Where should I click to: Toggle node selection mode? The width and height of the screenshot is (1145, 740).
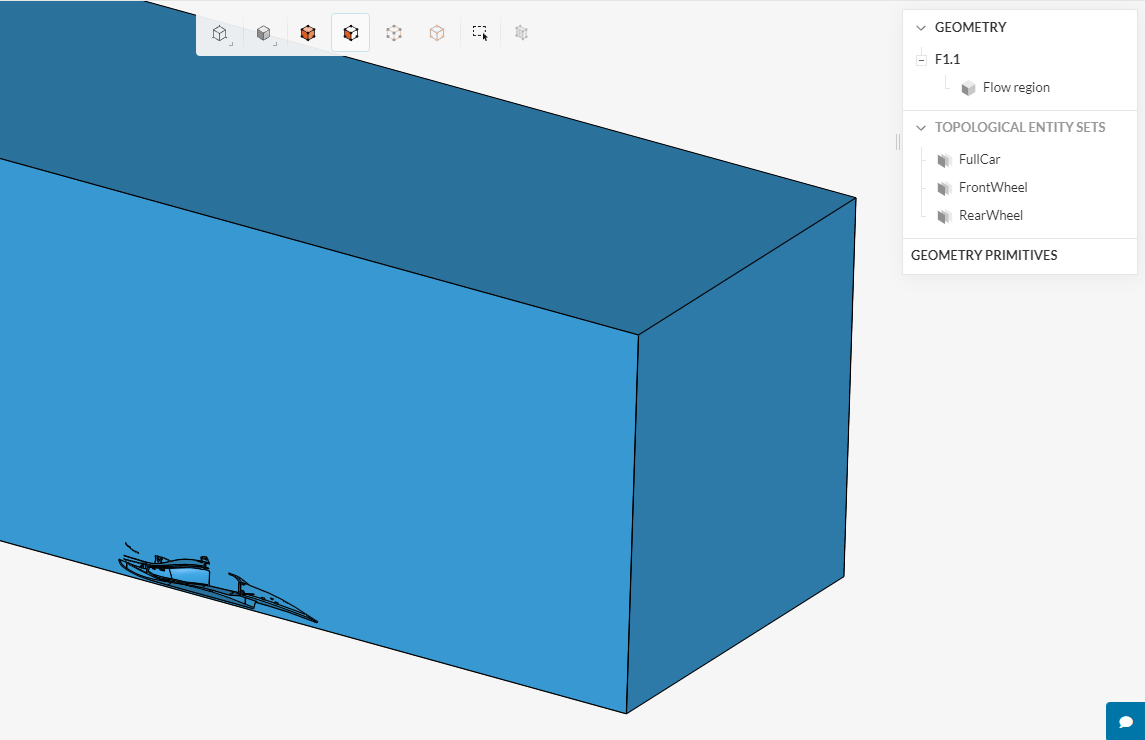click(394, 33)
